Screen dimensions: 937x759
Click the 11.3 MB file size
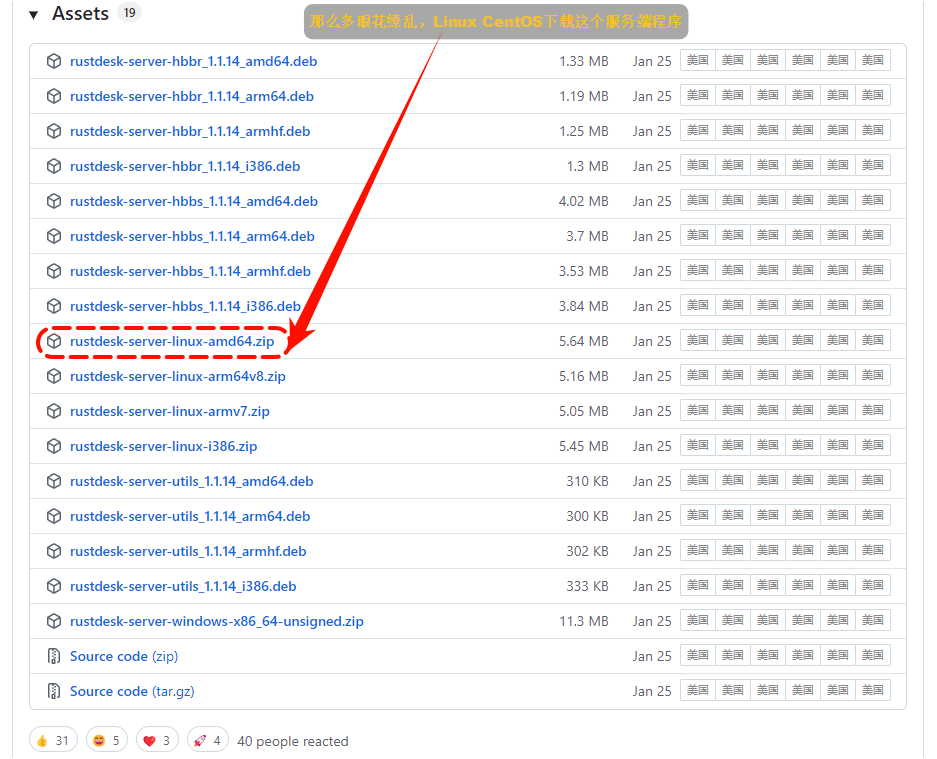click(583, 621)
